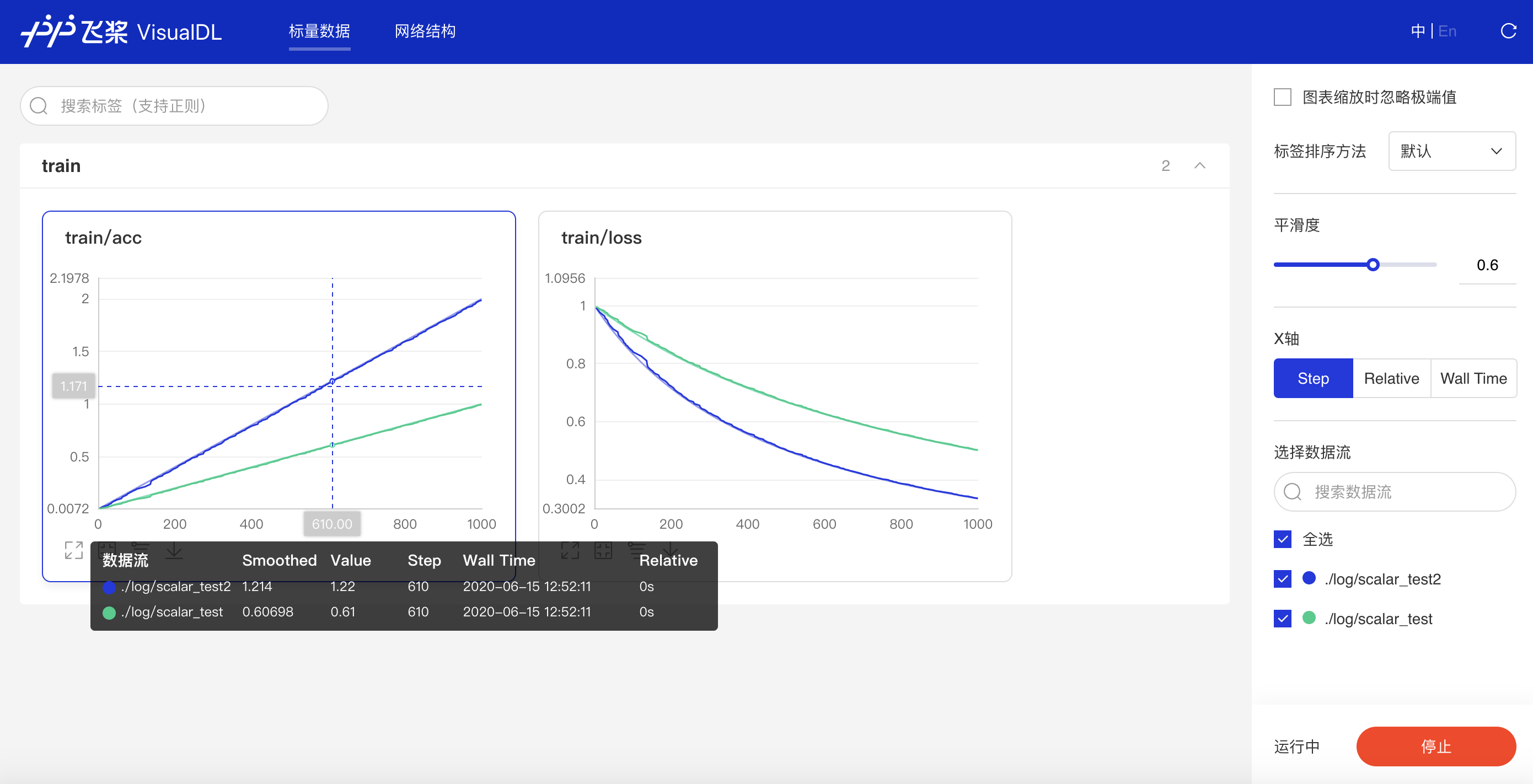The height and width of the screenshot is (784, 1533).
Task: Select Wall Time for X axis
Action: (x=1473, y=378)
